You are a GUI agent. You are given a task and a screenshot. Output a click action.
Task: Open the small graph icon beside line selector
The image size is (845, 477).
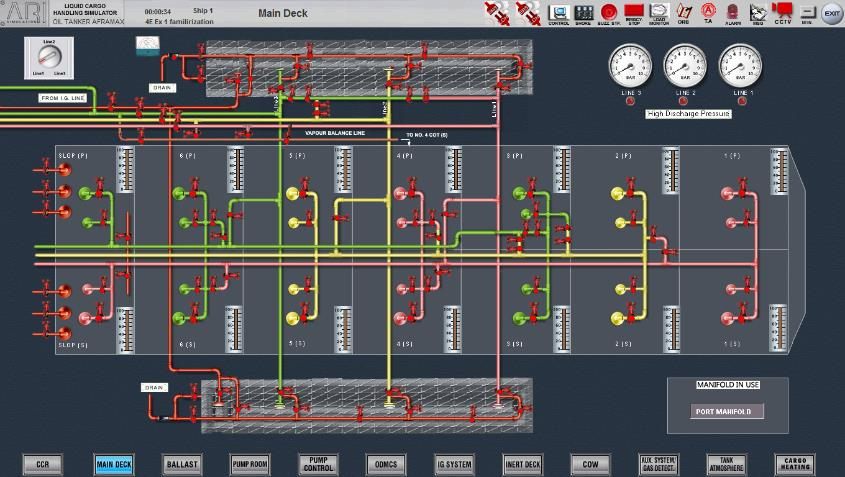148,46
